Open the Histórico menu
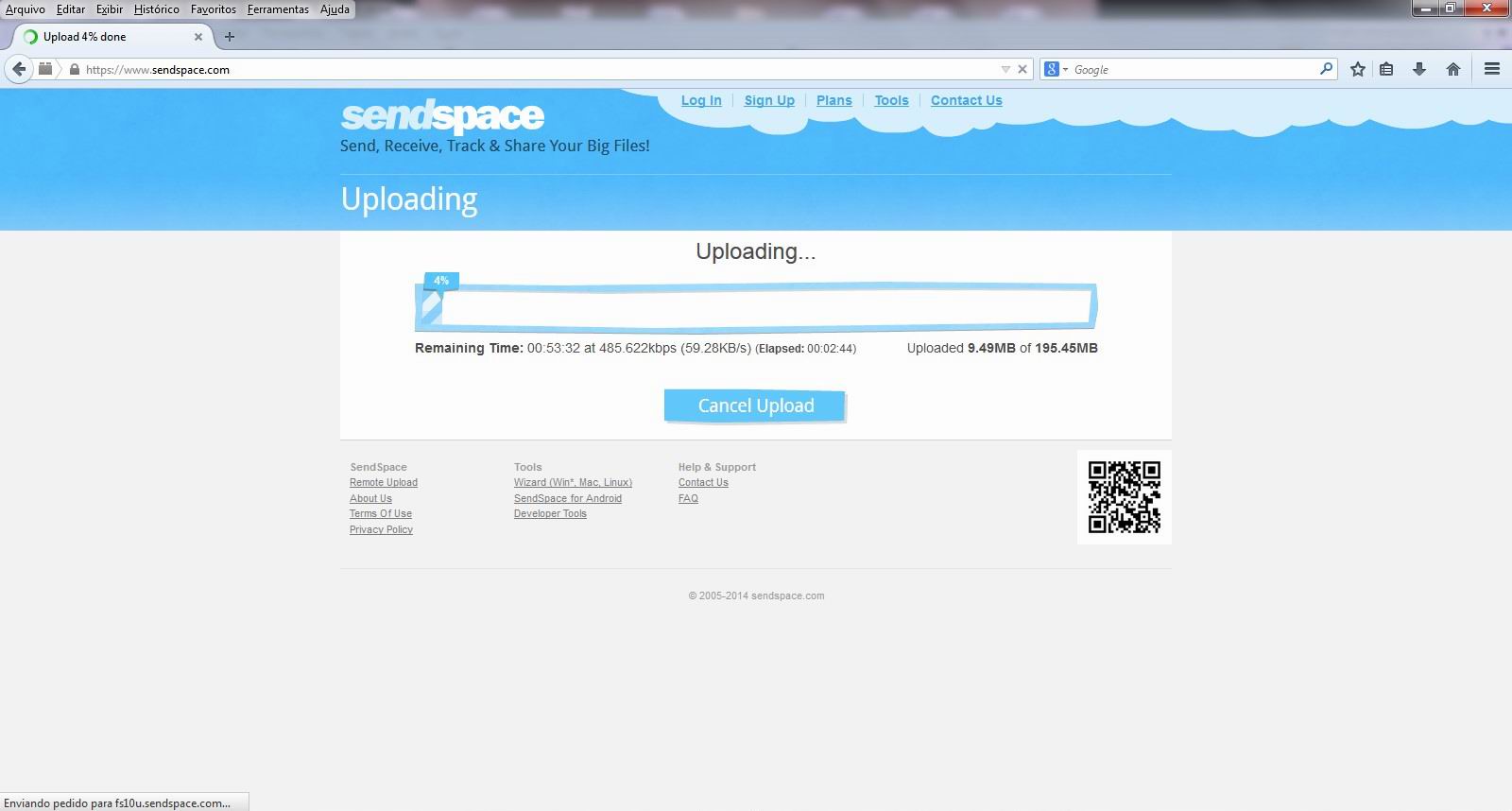Viewport: 1512px width, 811px height. [156, 9]
